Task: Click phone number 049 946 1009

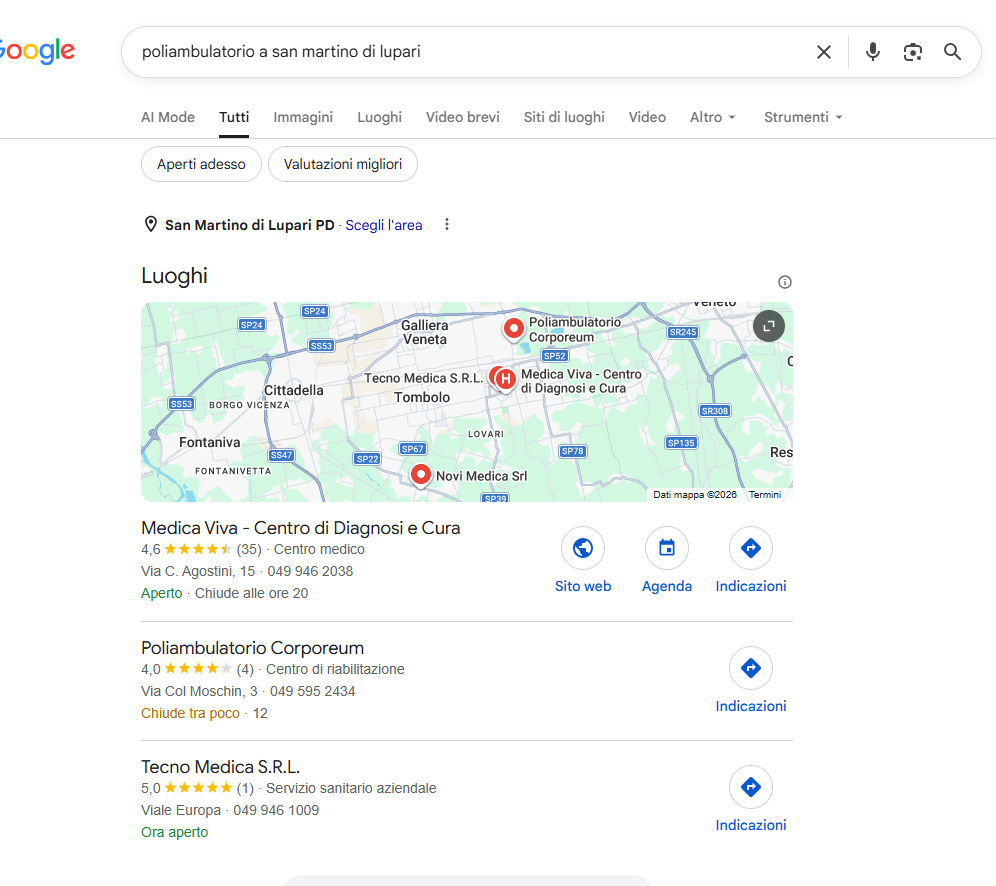Action: pos(276,810)
